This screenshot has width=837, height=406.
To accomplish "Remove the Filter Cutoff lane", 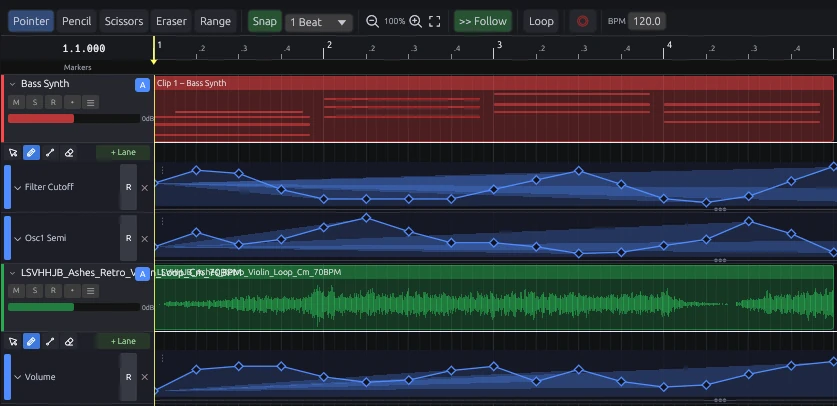I will pos(145,188).
